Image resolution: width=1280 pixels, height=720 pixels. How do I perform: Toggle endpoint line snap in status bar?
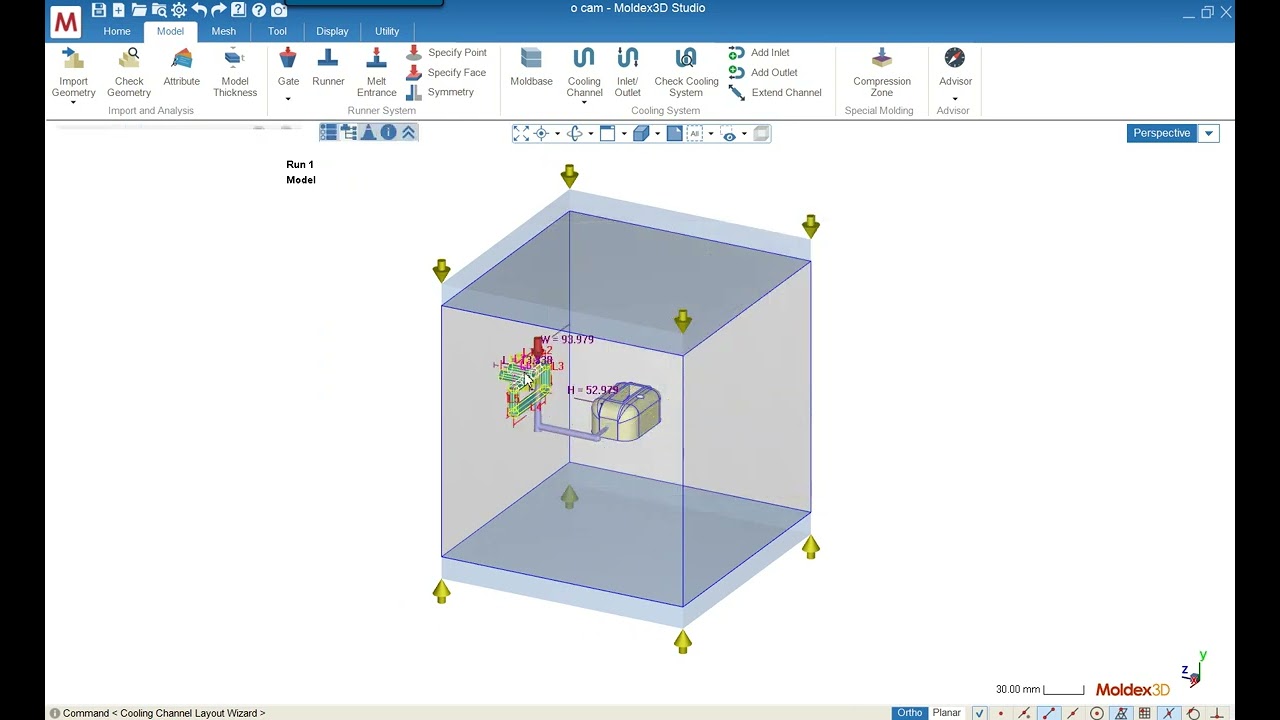(1048, 713)
